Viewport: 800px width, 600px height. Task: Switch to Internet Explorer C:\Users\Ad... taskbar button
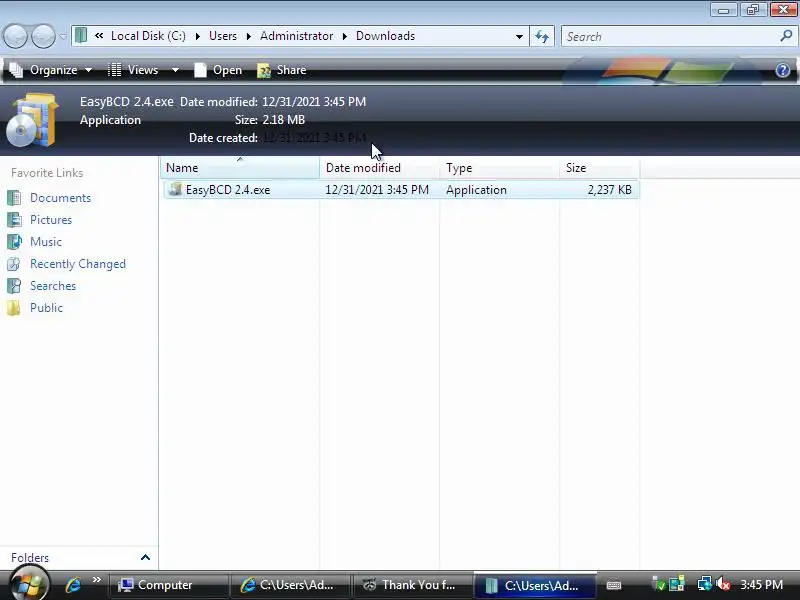(290, 585)
